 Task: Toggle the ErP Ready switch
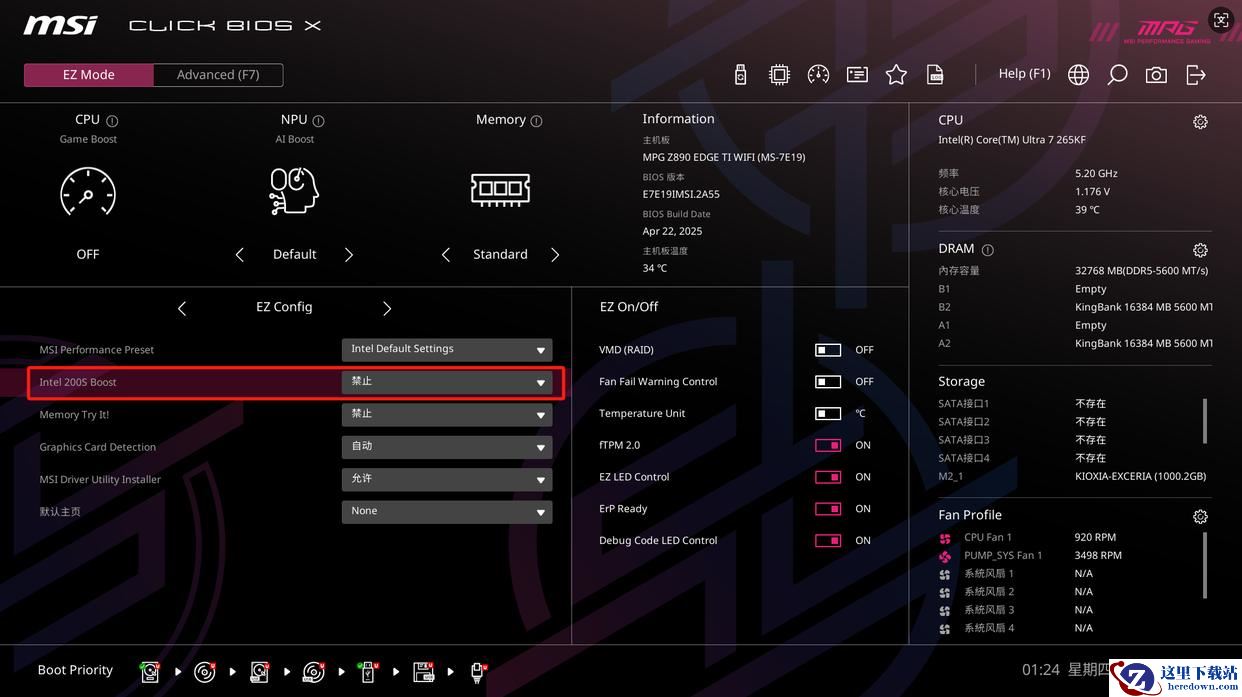[x=828, y=509]
